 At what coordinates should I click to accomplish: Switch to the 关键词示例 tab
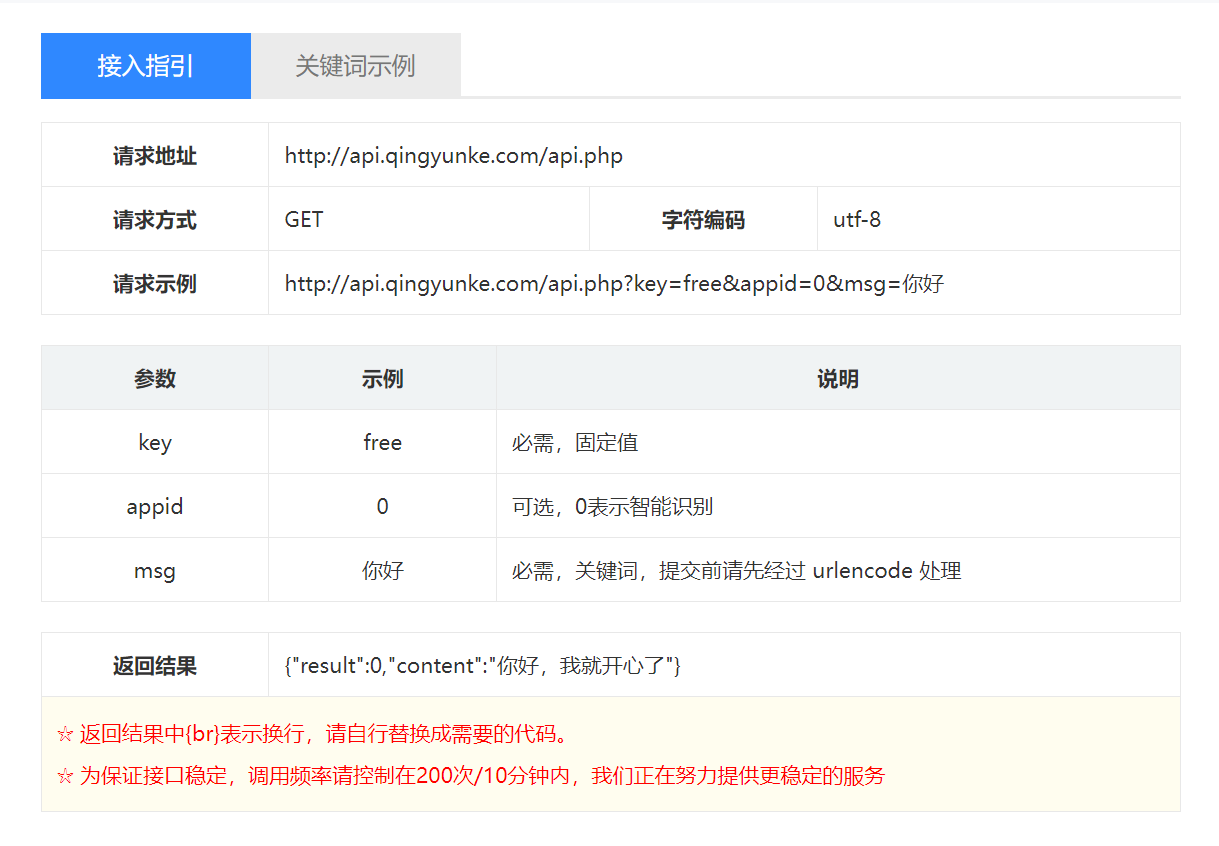click(x=355, y=66)
